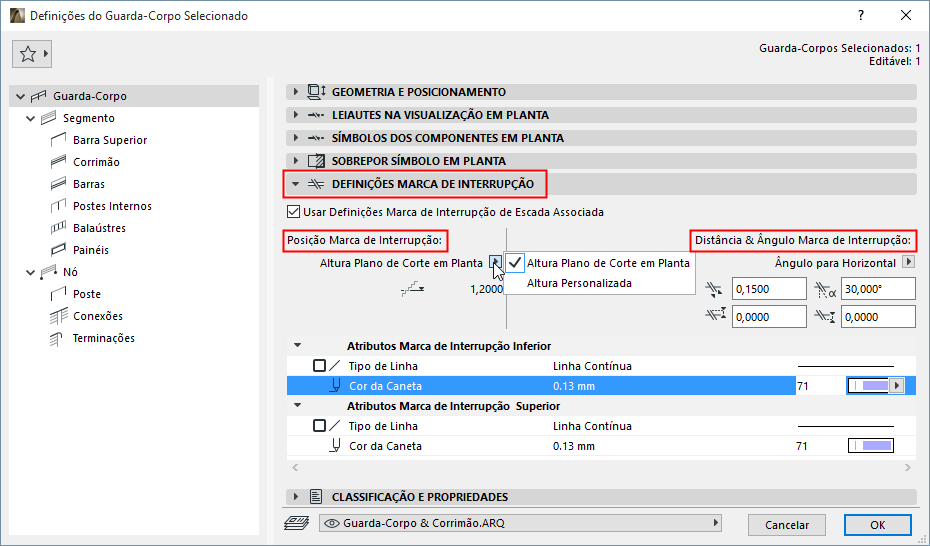The width and height of the screenshot is (930, 546).
Task: Expand Geometria e Posicionamento panel
Action: point(296,92)
